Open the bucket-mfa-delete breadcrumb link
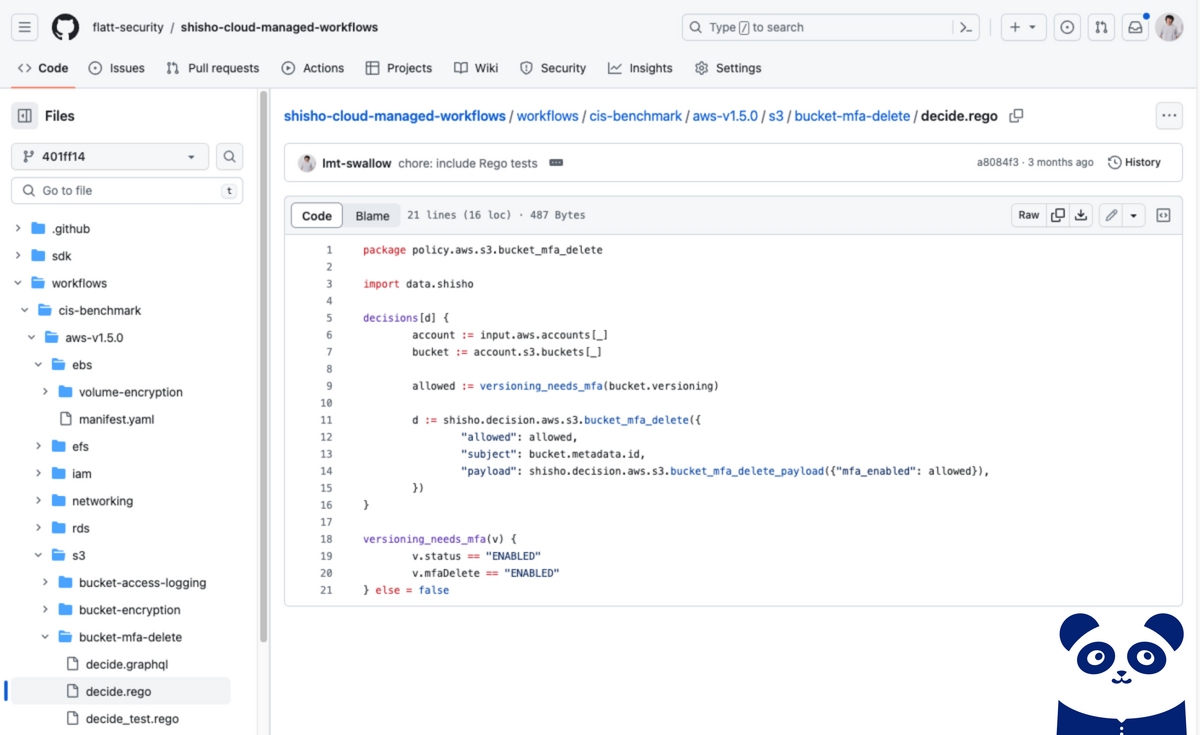1200x735 pixels. [852, 116]
